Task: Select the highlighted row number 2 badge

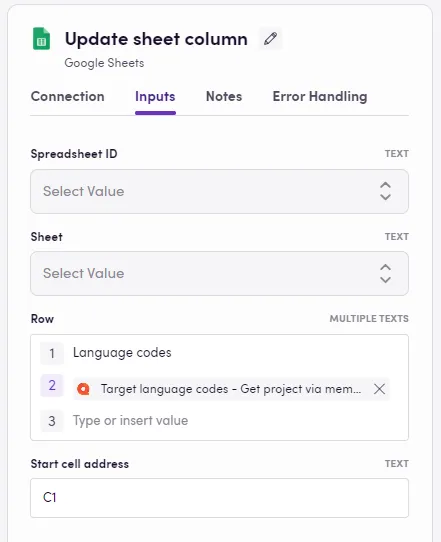Action: (x=52, y=385)
